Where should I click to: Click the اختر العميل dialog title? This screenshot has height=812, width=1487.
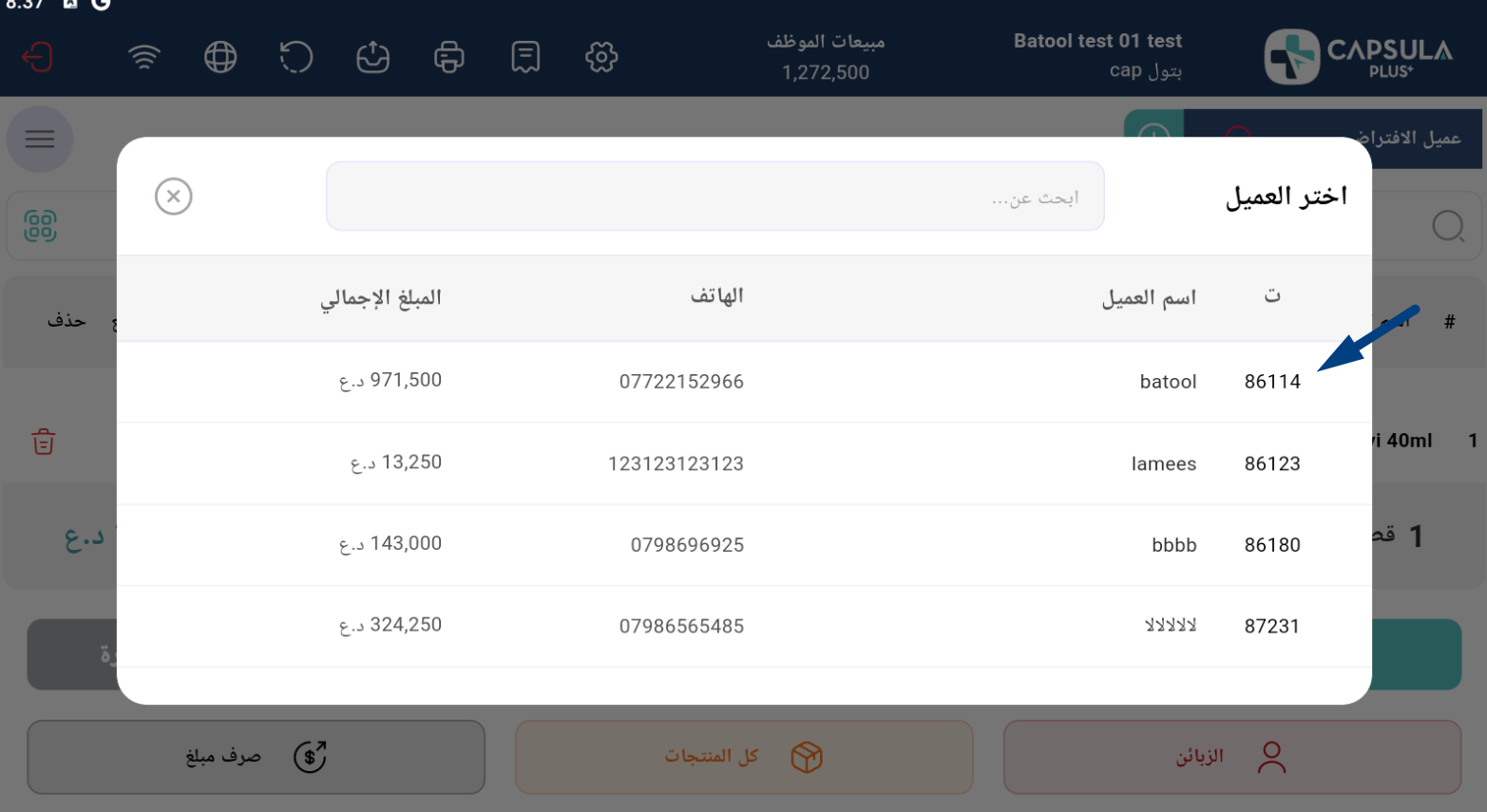[1286, 197]
